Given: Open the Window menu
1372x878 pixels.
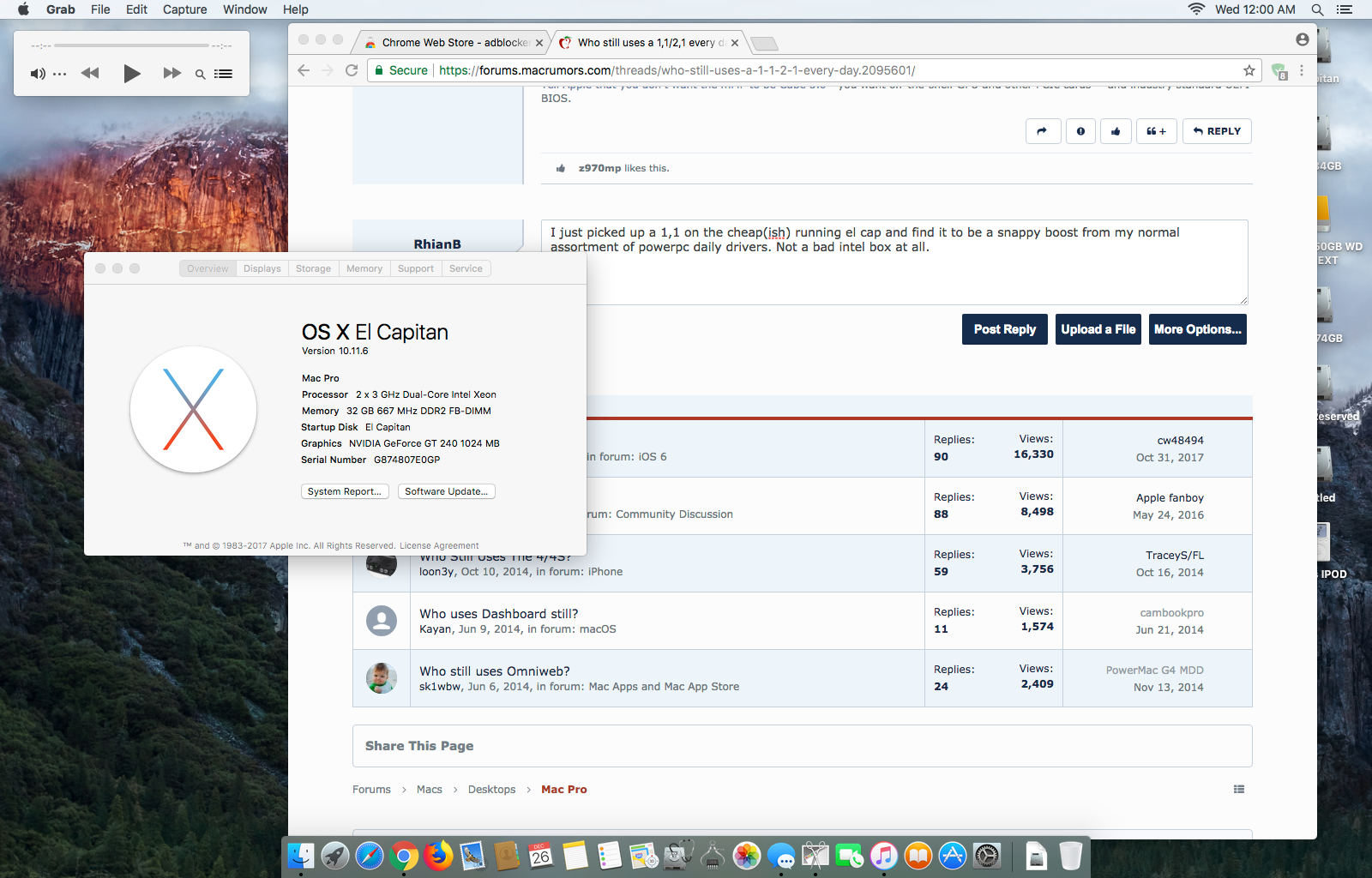Looking at the screenshot, I should click(x=245, y=9).
